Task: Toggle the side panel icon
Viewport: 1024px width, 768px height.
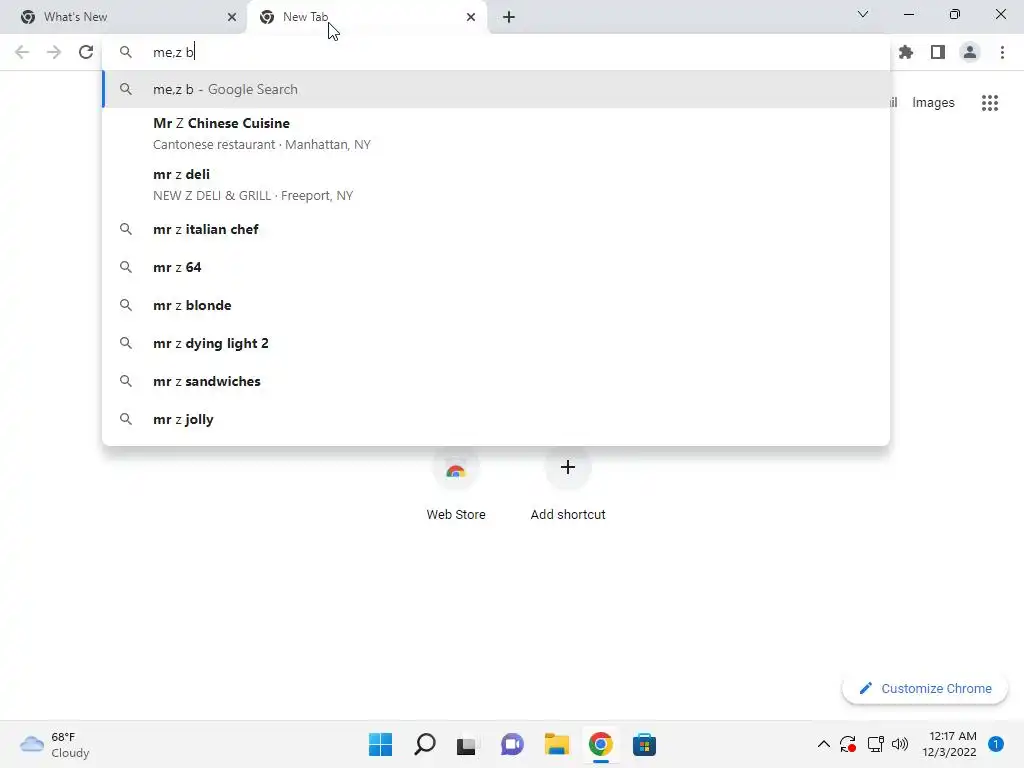Action: pyautogui.click(x=938, y=52)
